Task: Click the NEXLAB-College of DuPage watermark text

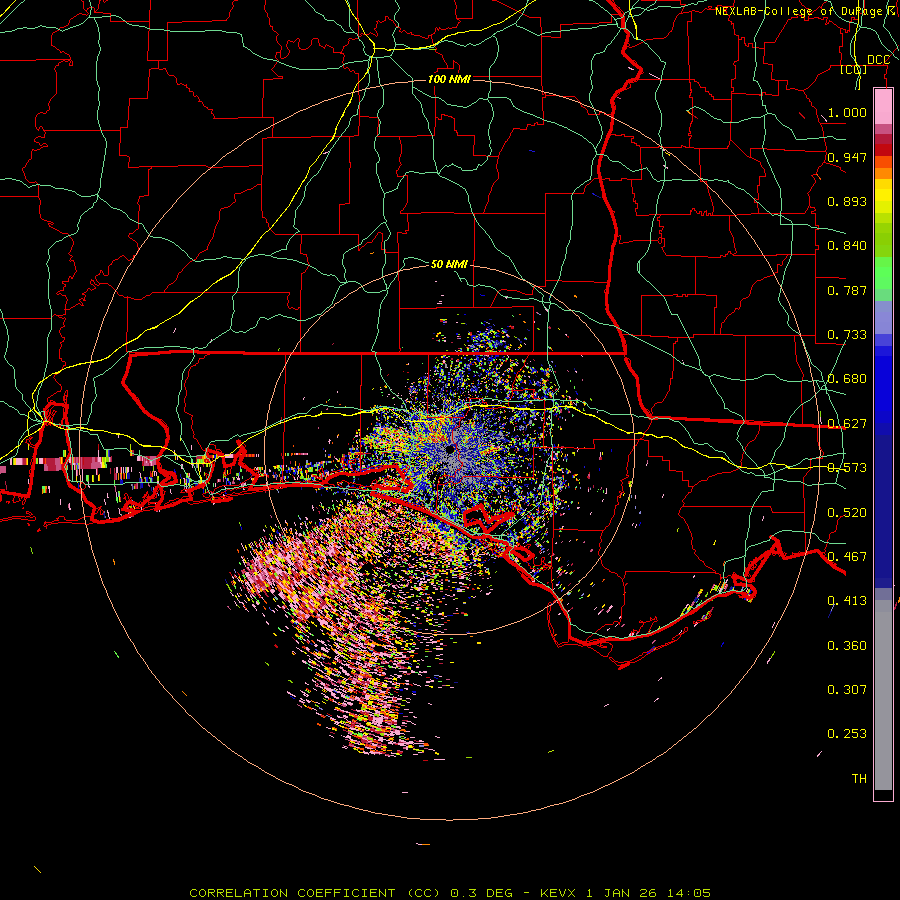Action: point(807,11)
